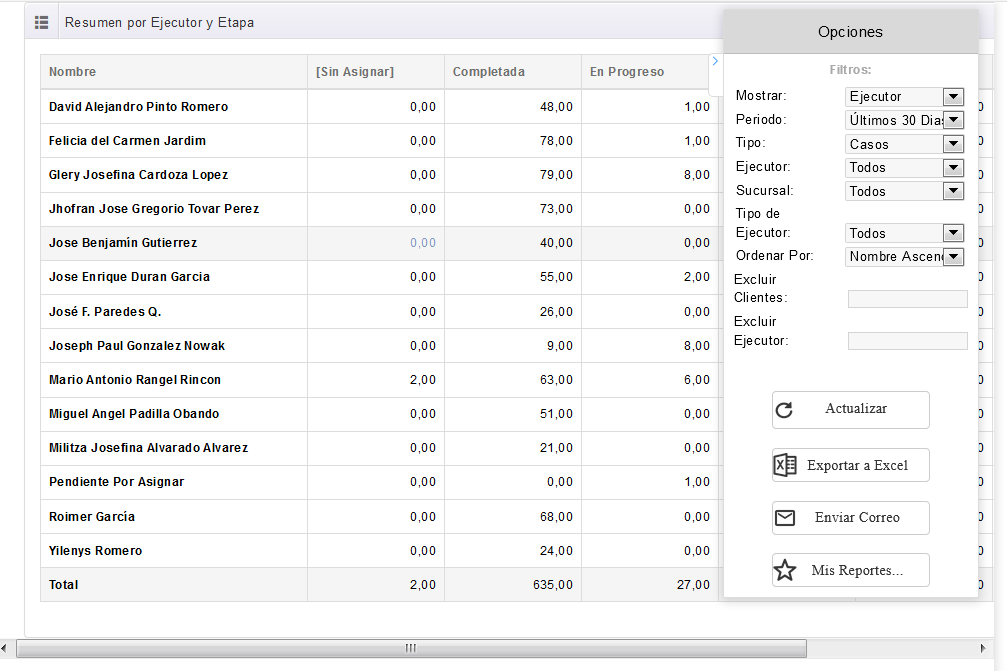Image resolution: width=1007 pixels, height=671 pixels.
Task: Click the refresh icon on Actualizar
Action: [785, 409]
